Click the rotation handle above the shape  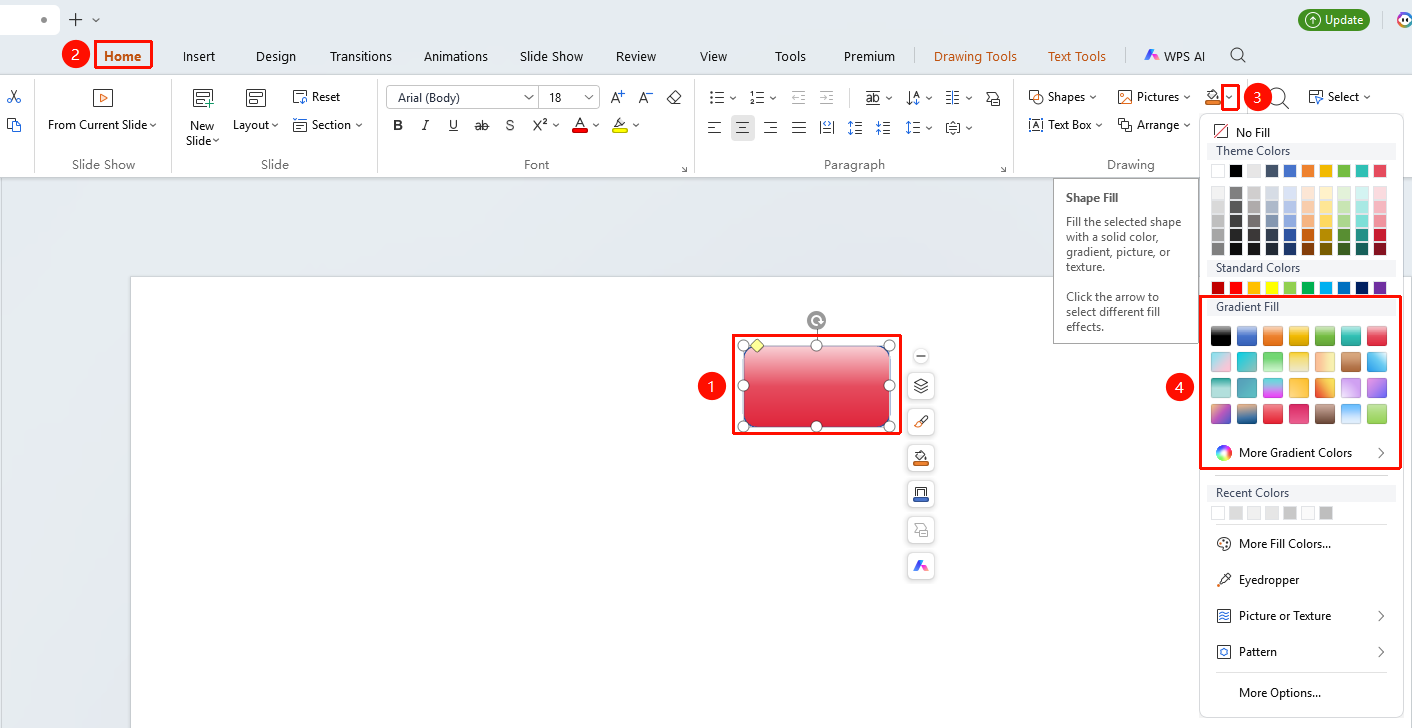817,320
